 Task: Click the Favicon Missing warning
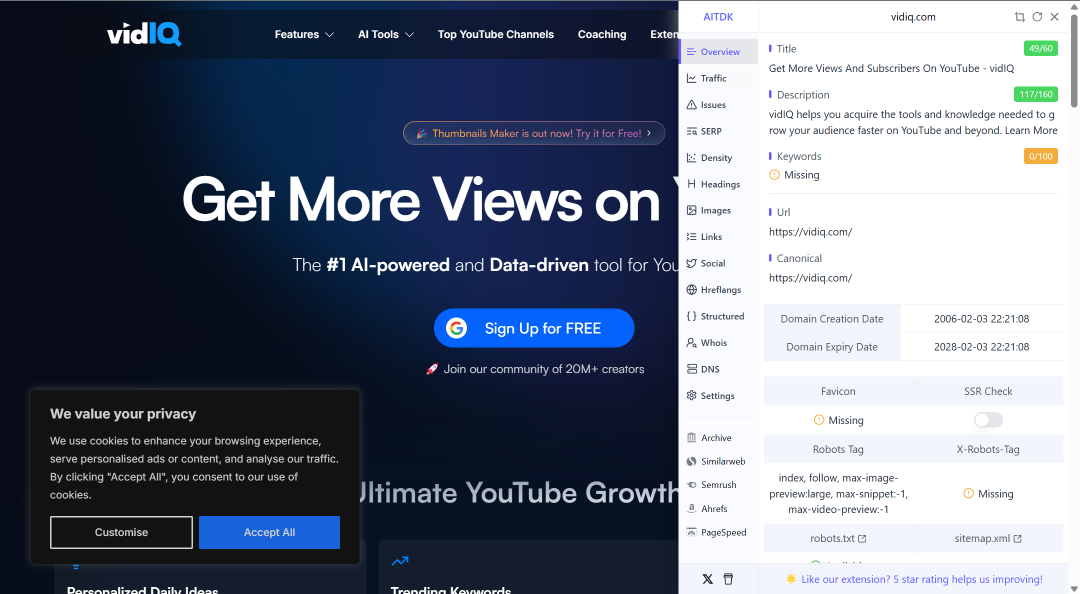point(838,420)
